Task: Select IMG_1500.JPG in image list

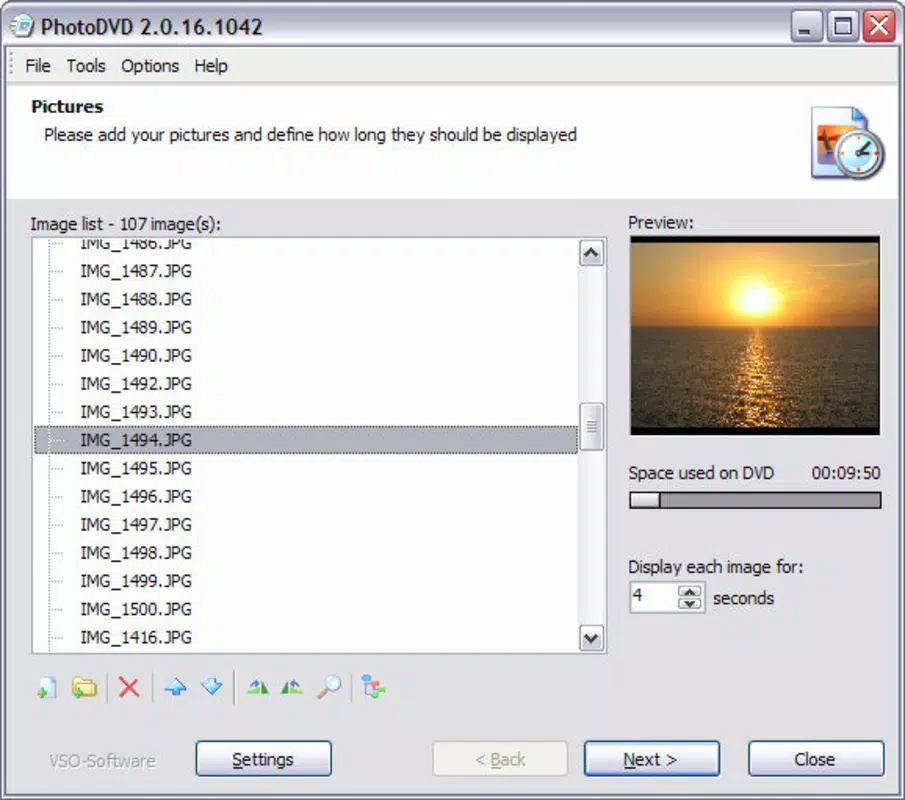Action: coord(136,610)
